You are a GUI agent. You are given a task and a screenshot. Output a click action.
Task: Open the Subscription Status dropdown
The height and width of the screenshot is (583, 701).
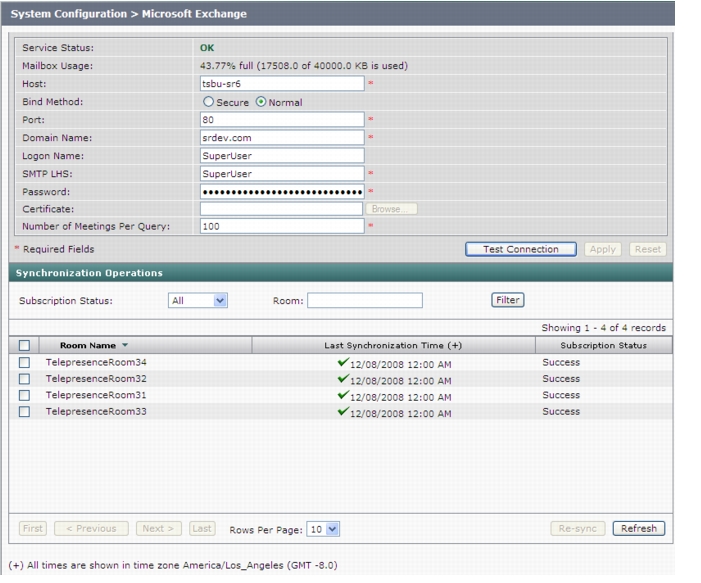point(198,300)
